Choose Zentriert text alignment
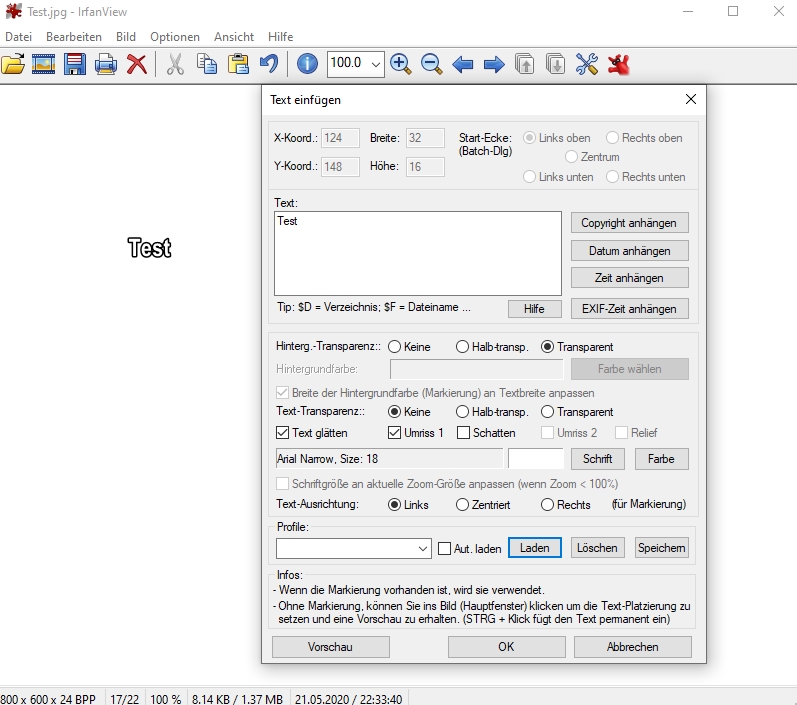797x705 pixels. [x=462, y=505]
